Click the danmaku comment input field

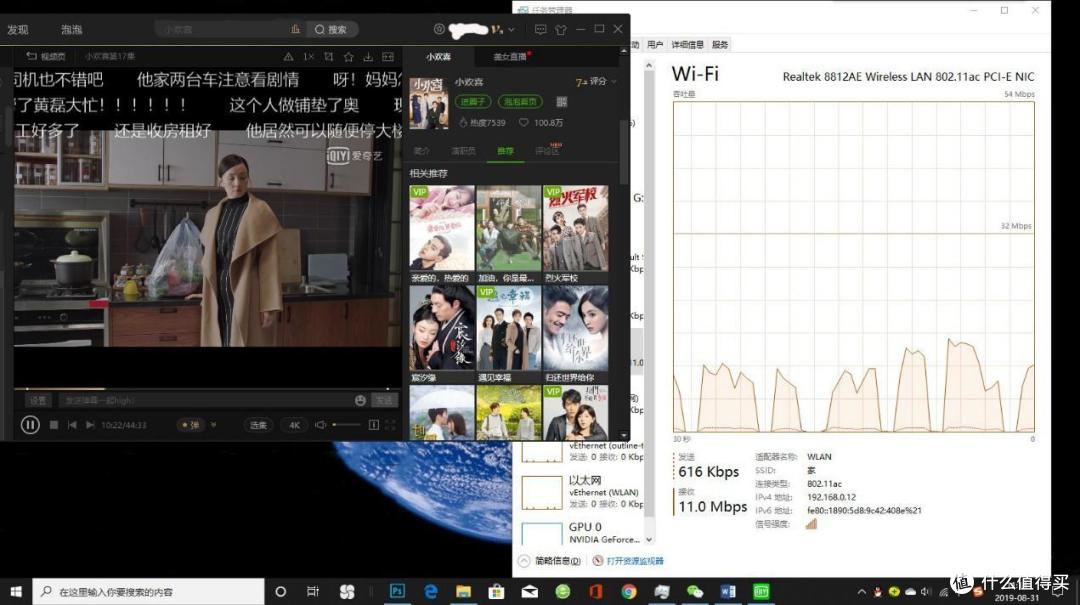click(205, 400)
